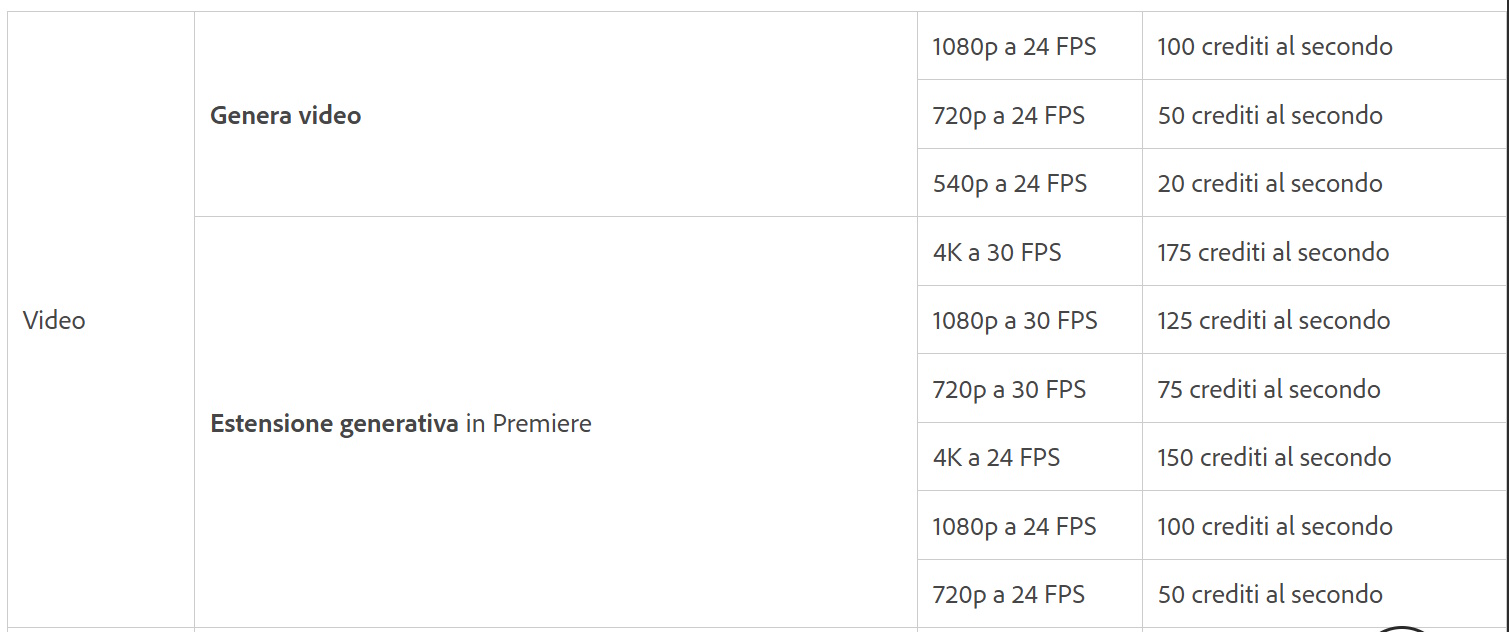
Task: Select the 175 crediti al secondo cell
Action: 1273,253
